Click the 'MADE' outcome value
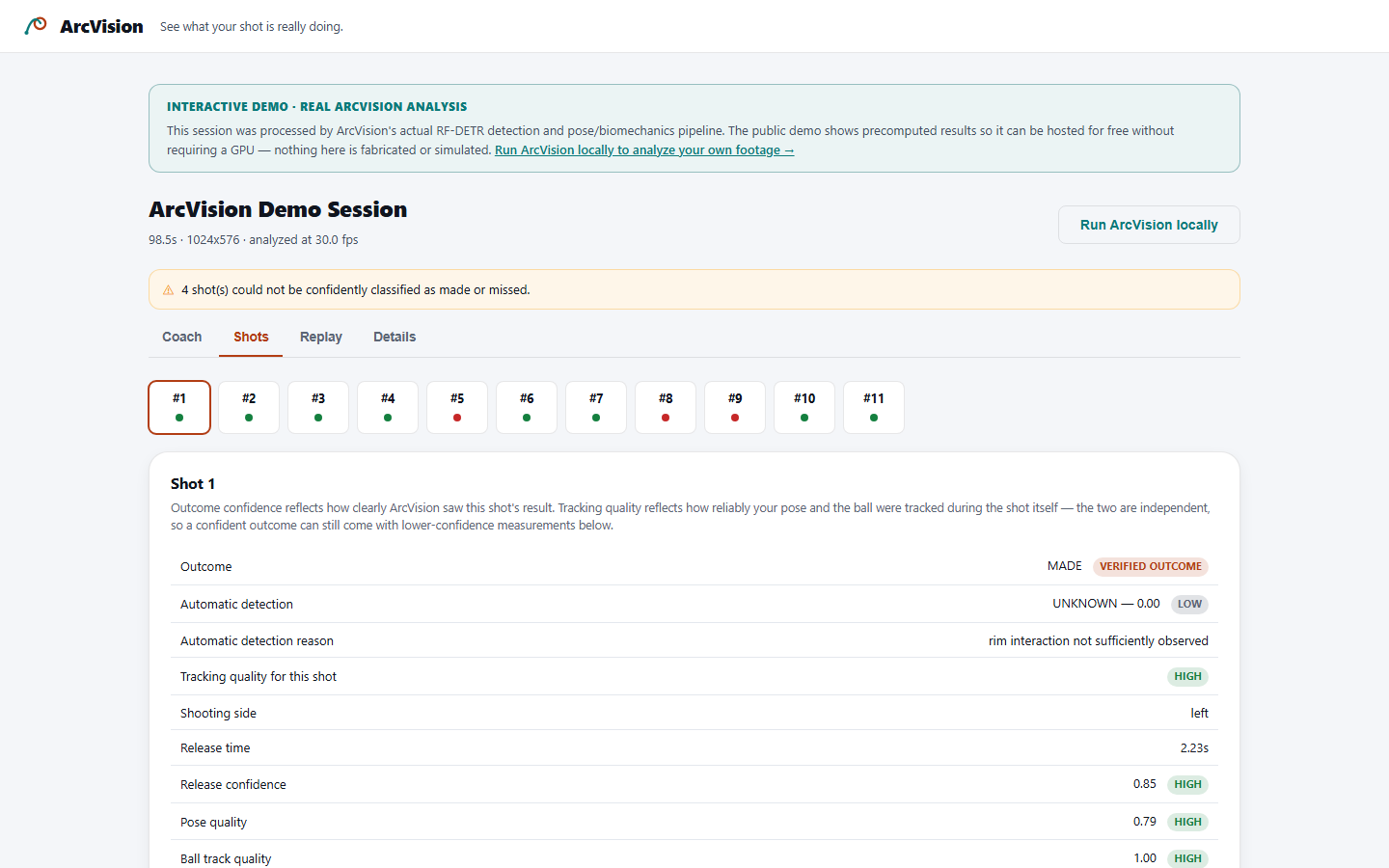The width and height of the screenshot is (1389, 868). [x=1065, y=566]
